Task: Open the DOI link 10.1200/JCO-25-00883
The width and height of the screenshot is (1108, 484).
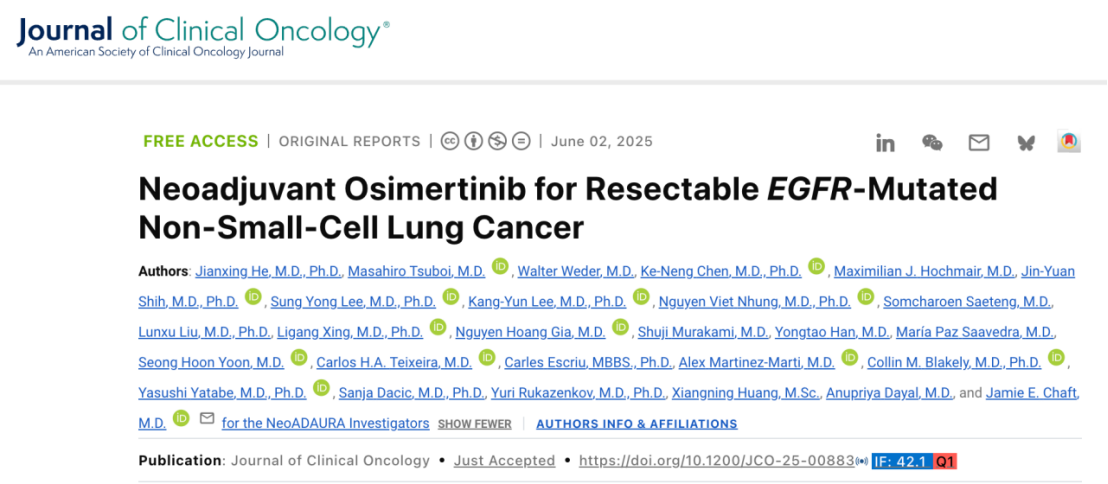Action: point(716,461)
